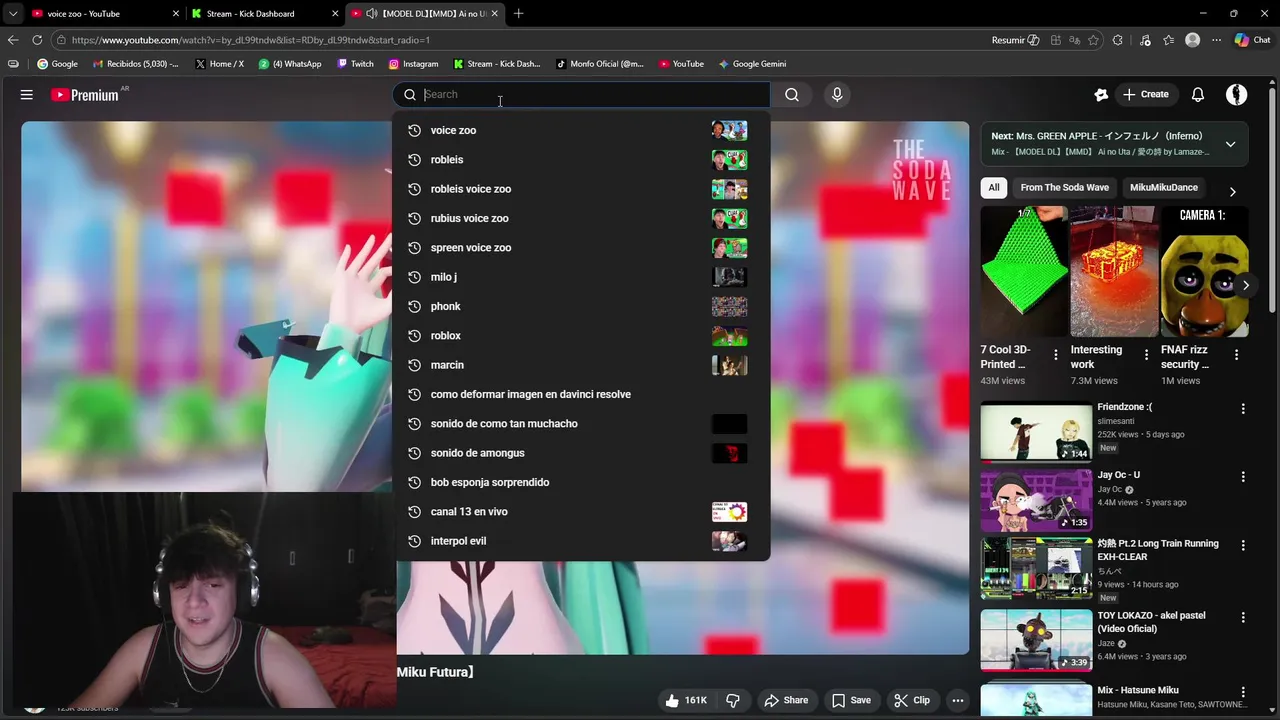Expand the Next mix playlist chevron
The width and height of the screenshot is (1280, 720).
pyautogui.click(x=1230, y=144)
